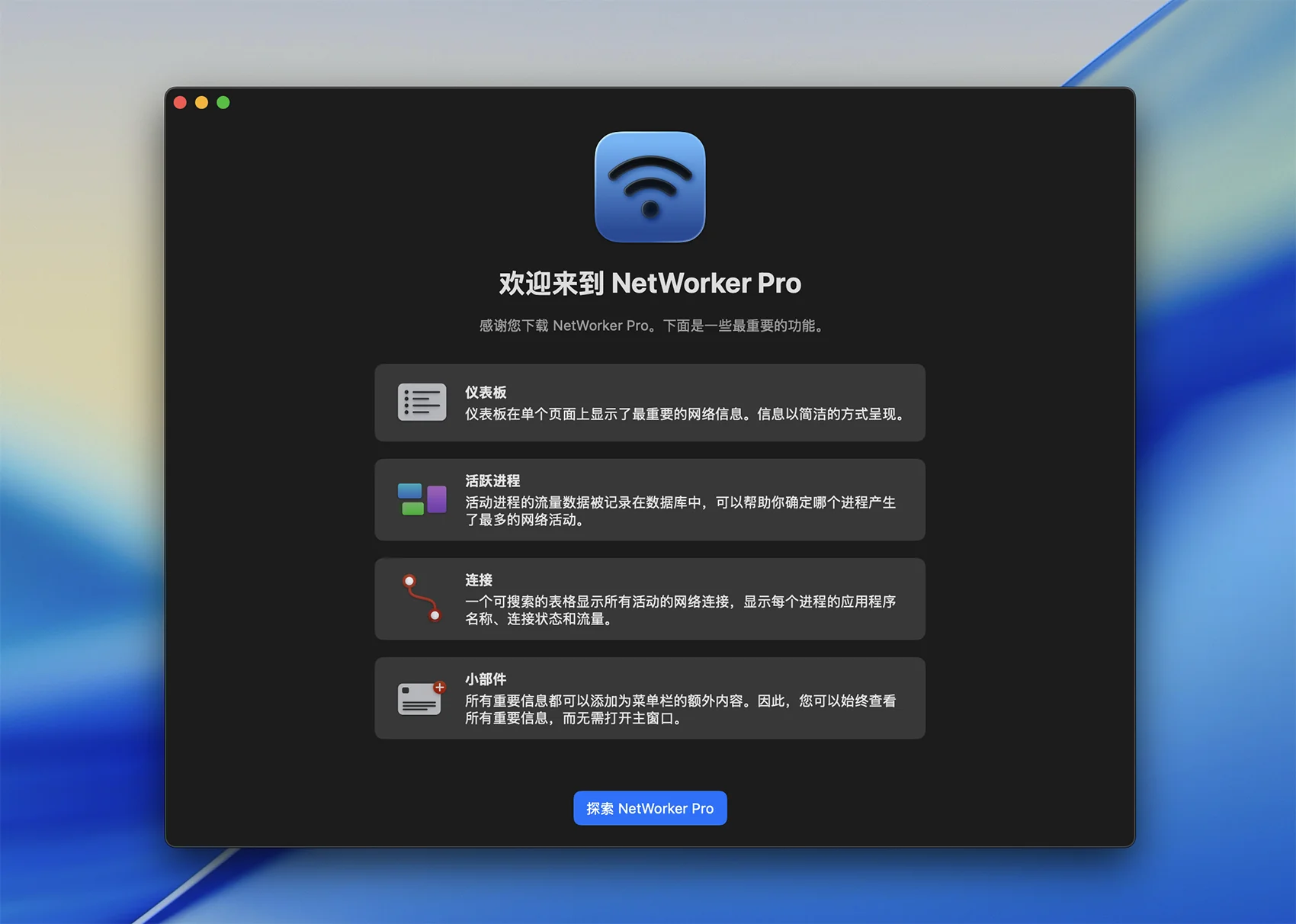Viewport: 1296px width, 924px height.
Task: Minimize the window using yellow button
Action: [x=202, y=102]
